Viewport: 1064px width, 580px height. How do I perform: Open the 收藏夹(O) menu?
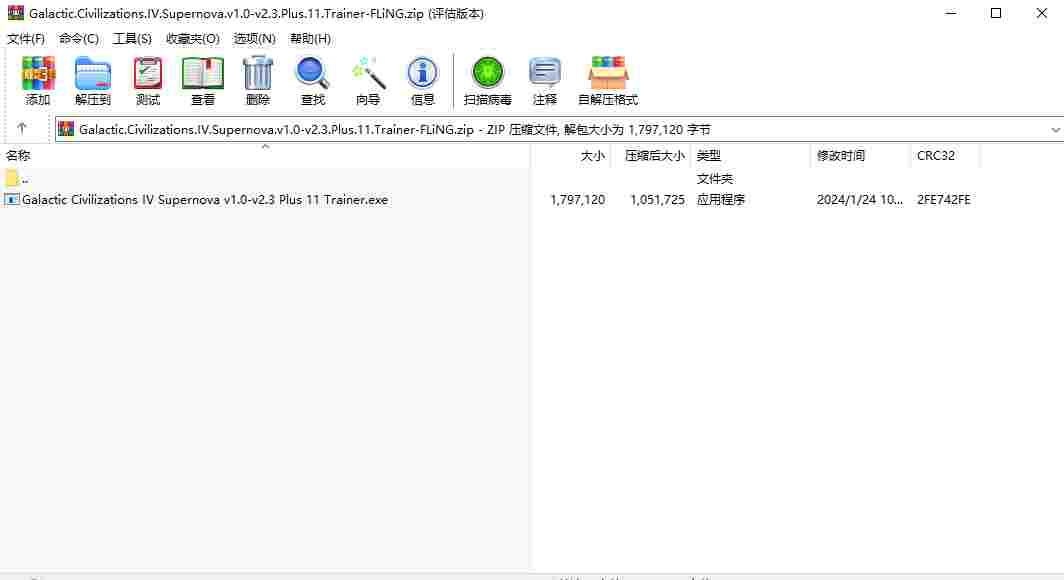193,39
